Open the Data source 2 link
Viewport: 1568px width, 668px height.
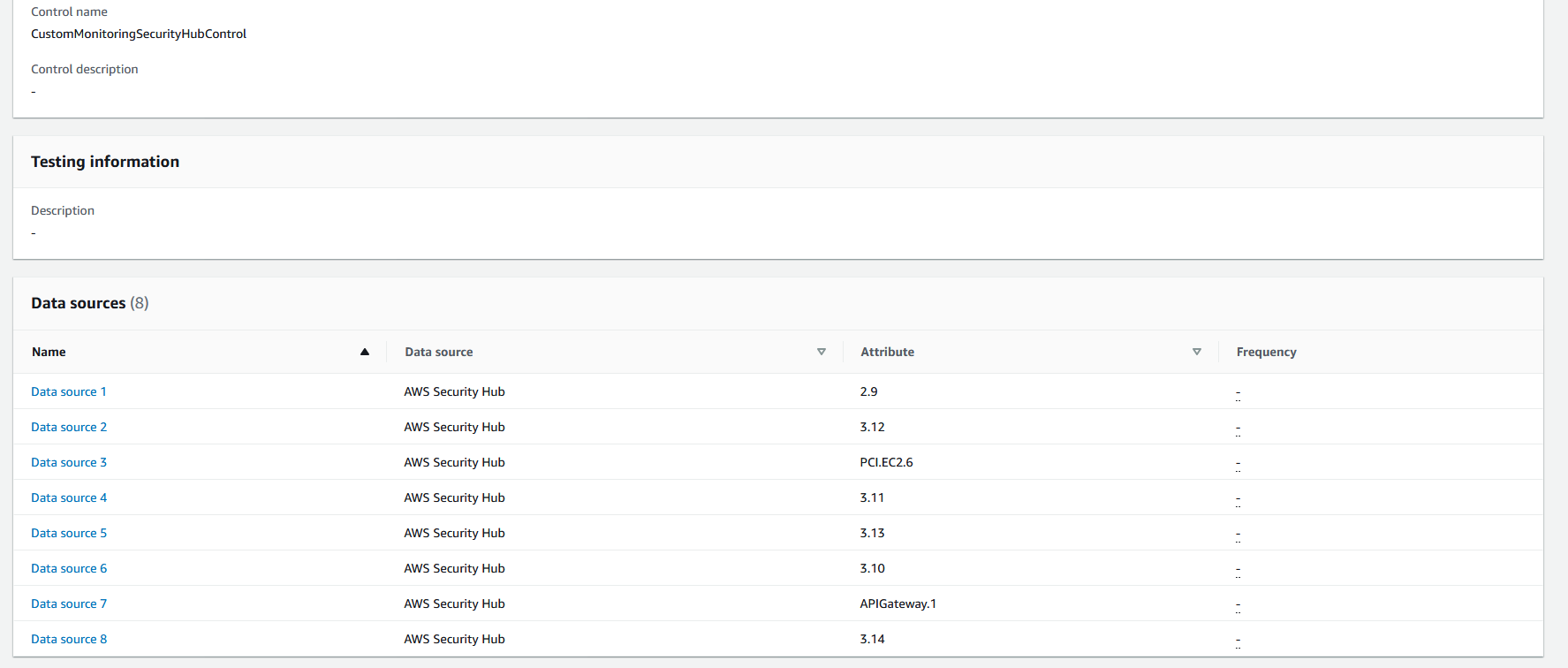(69, 427)
